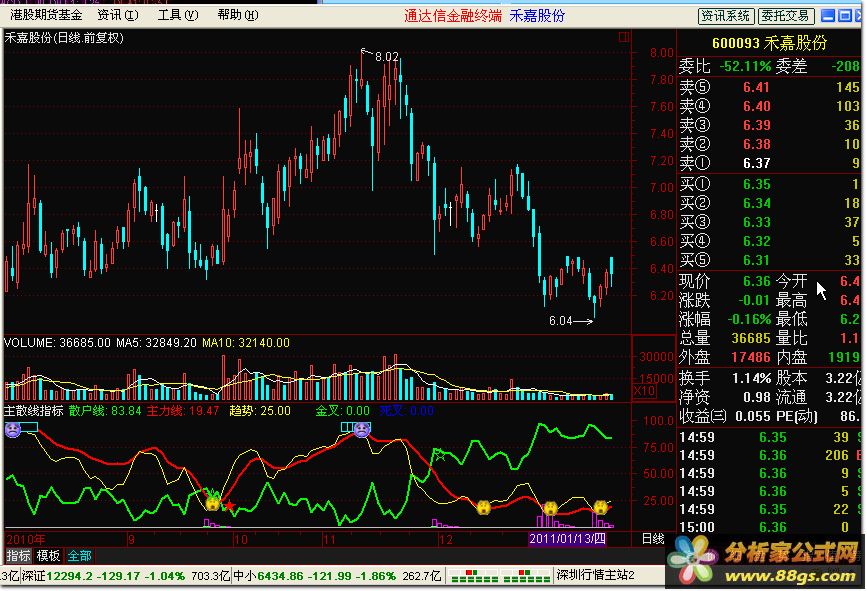
Task: Click the 资讯系统 button
Action: pos(725,15)
